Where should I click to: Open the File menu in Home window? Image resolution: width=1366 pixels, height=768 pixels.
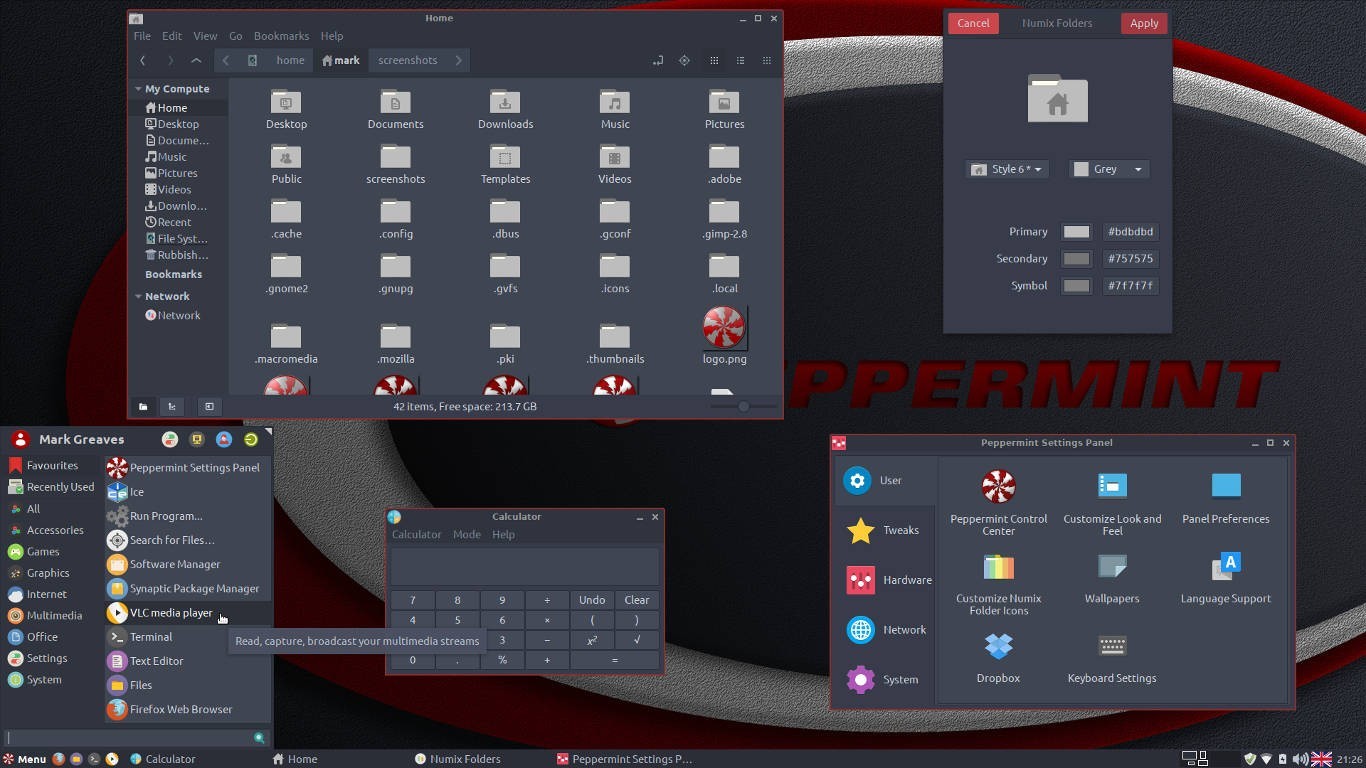pyautogui.click(x=143, y=36)
